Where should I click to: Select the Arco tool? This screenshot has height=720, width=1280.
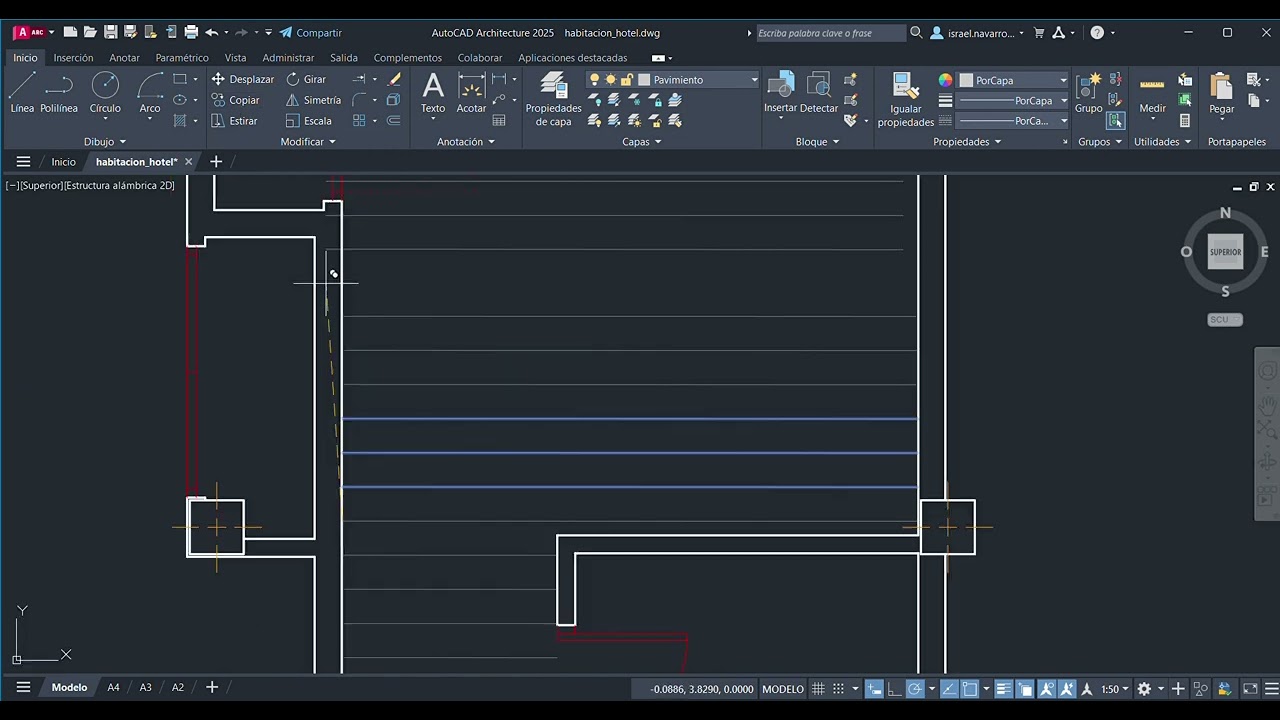[x=150, y=93]
